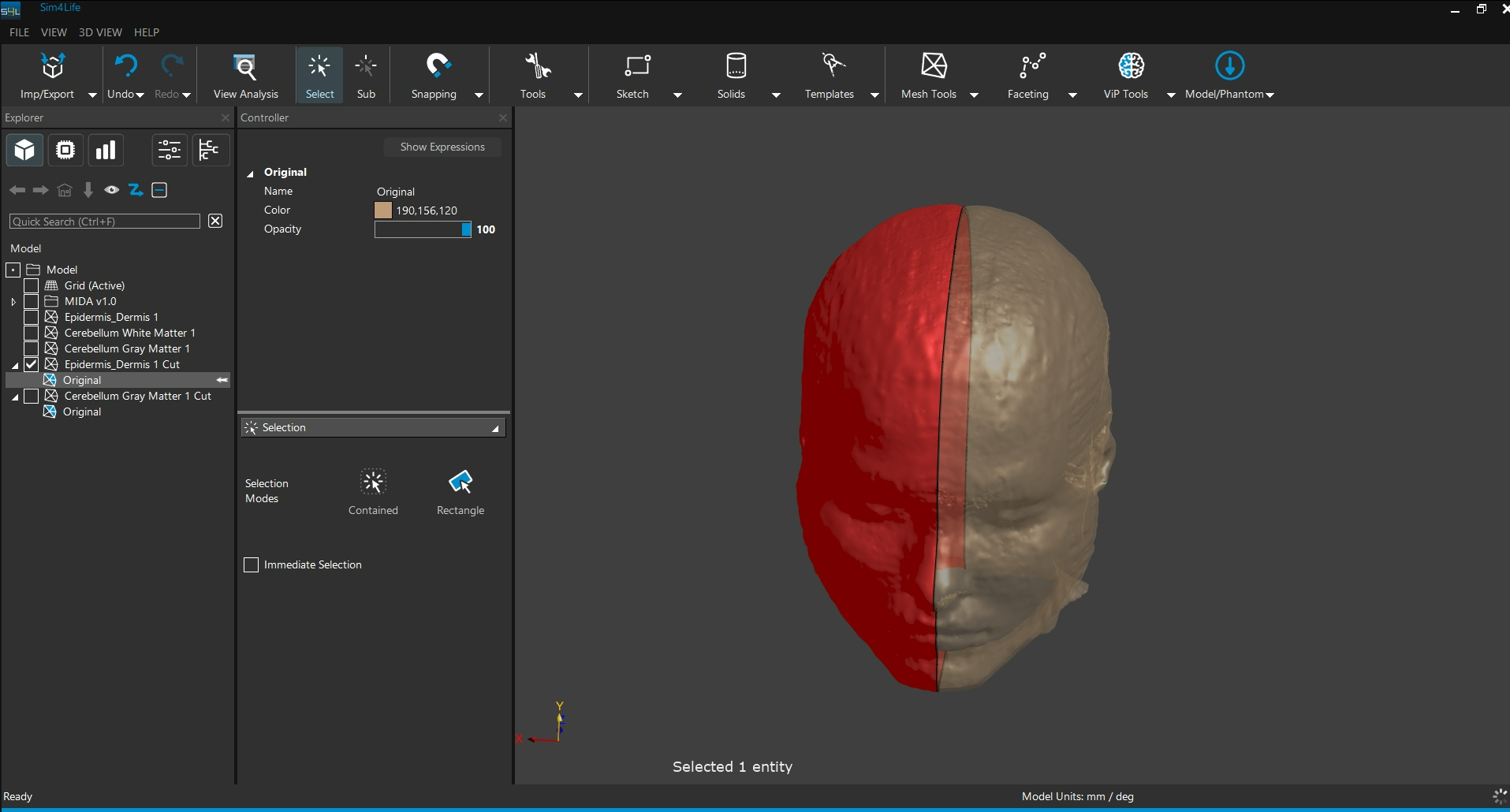Click the Show Expressions button
This screenshot has width=1510, height=812.
(442, 147)
